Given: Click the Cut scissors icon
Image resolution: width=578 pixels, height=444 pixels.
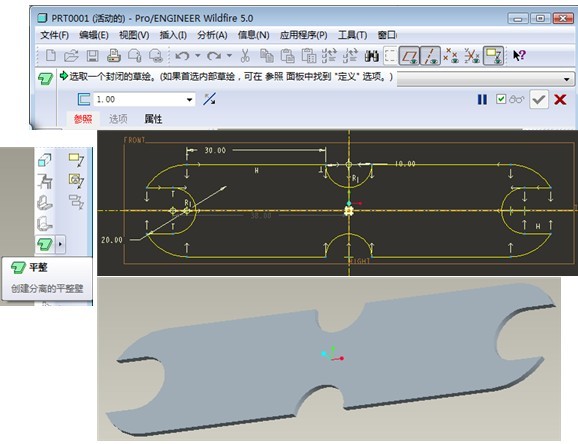Looking at the screenshot, I should 245,56.
